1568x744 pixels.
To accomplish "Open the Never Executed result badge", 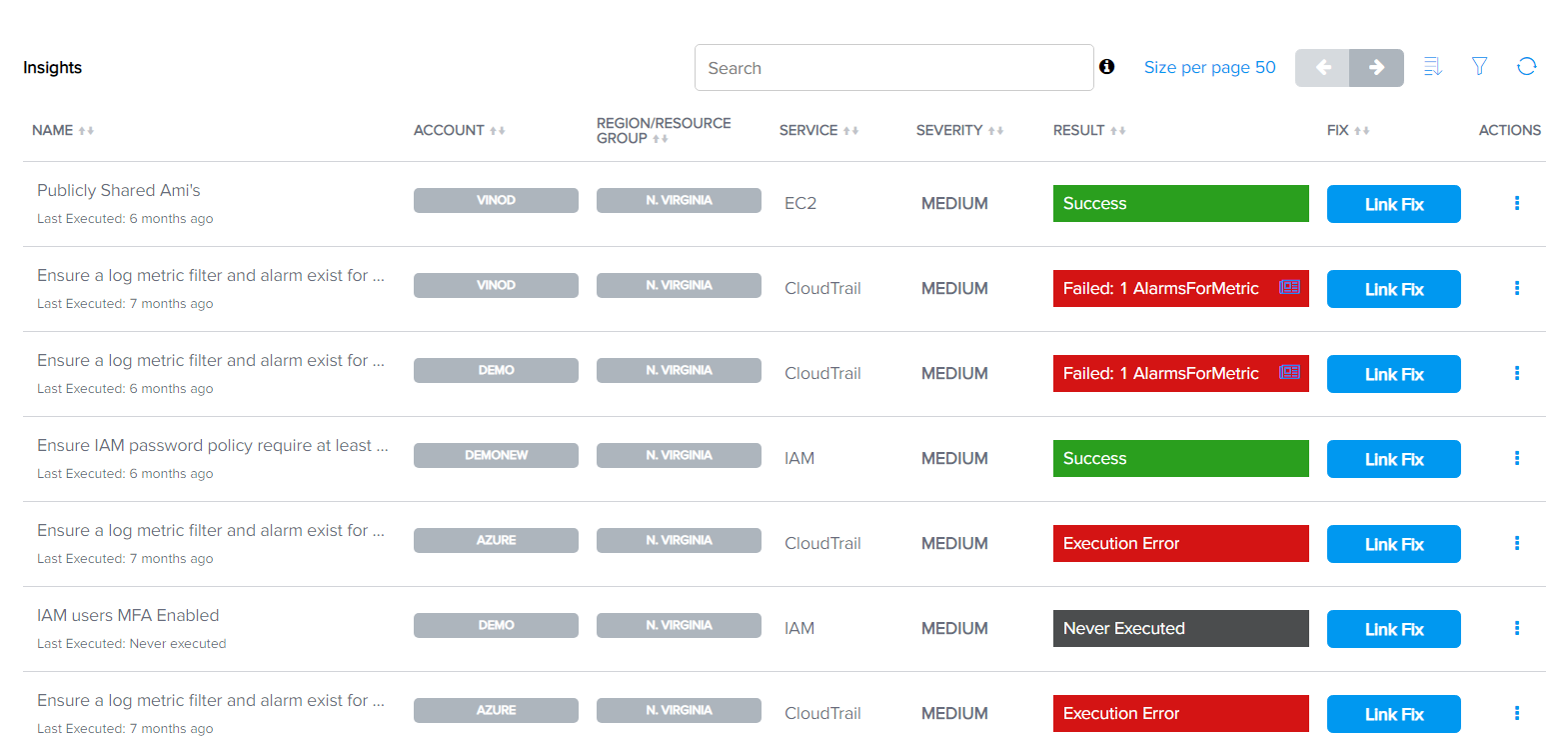I will tap(1181, 628).
